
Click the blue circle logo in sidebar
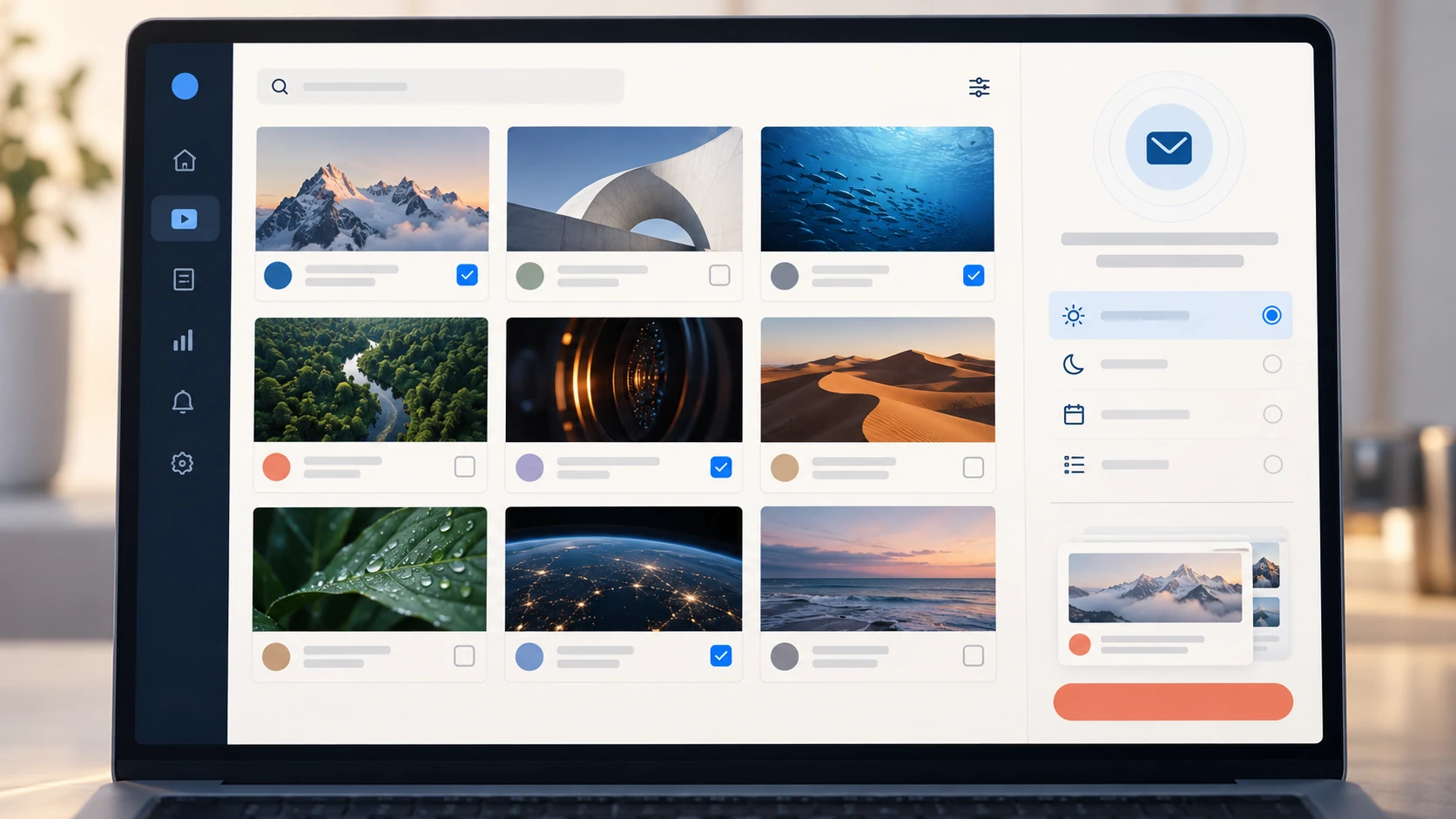pos(185,86)
